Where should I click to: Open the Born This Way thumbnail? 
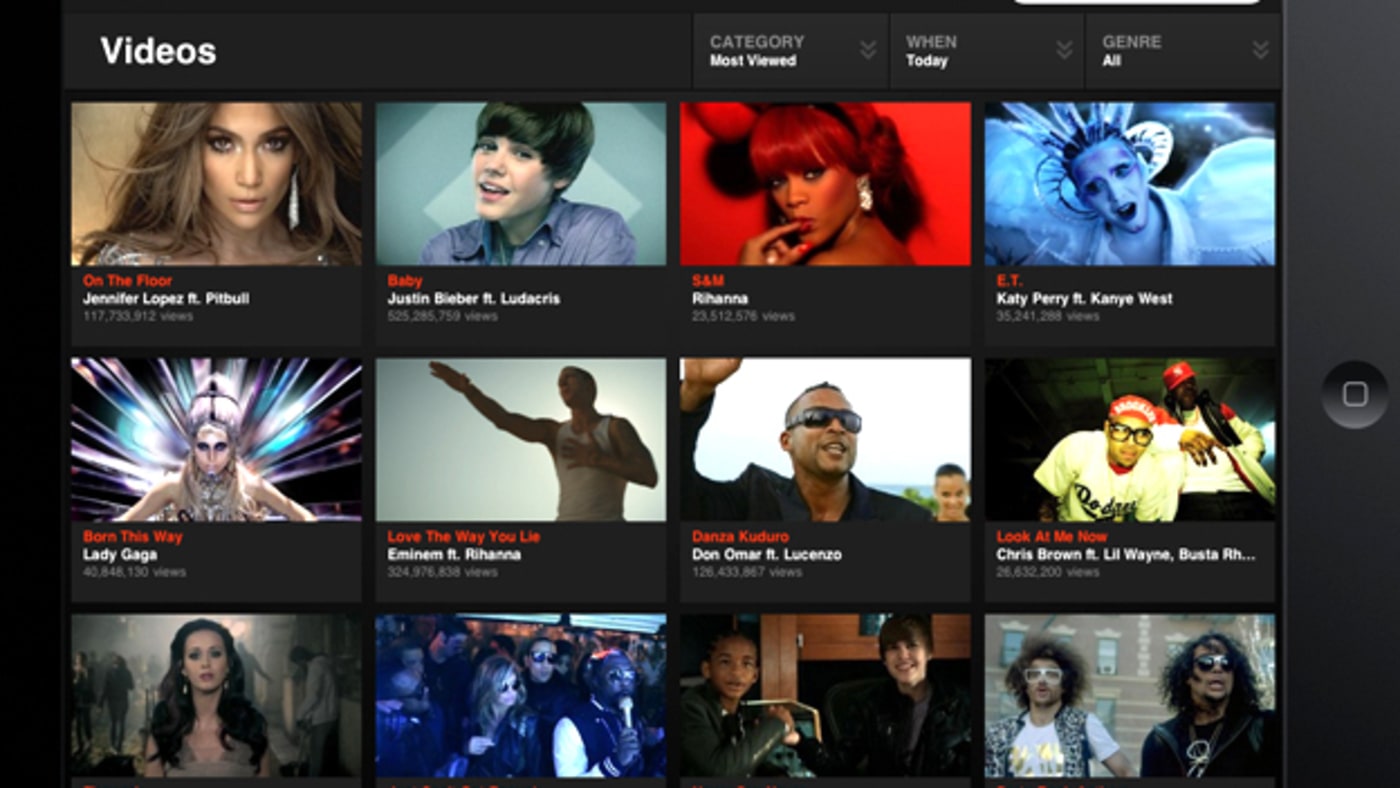pyautogui.click(x=216, y=440)
